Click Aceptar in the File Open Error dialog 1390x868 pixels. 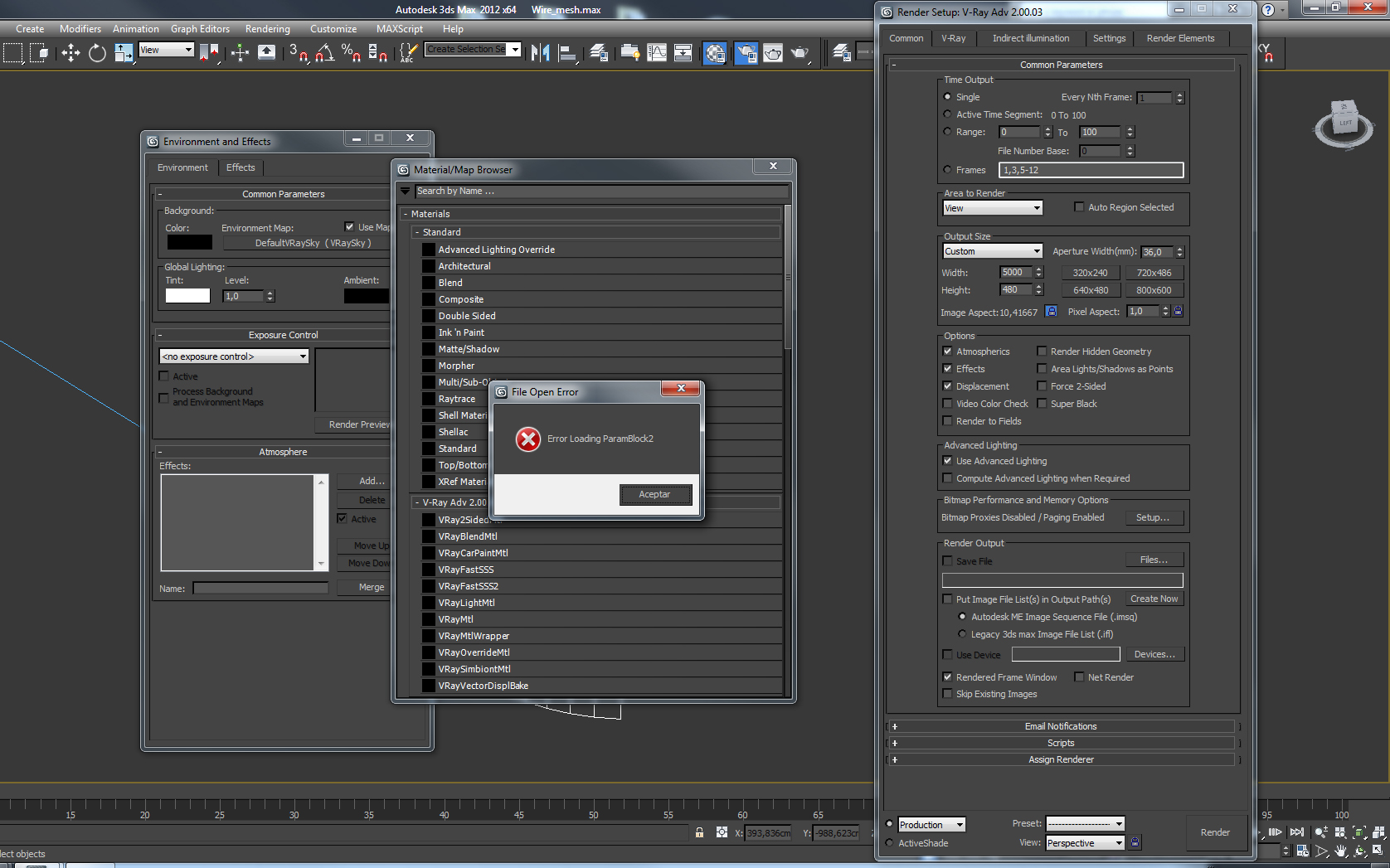(655, 494)
